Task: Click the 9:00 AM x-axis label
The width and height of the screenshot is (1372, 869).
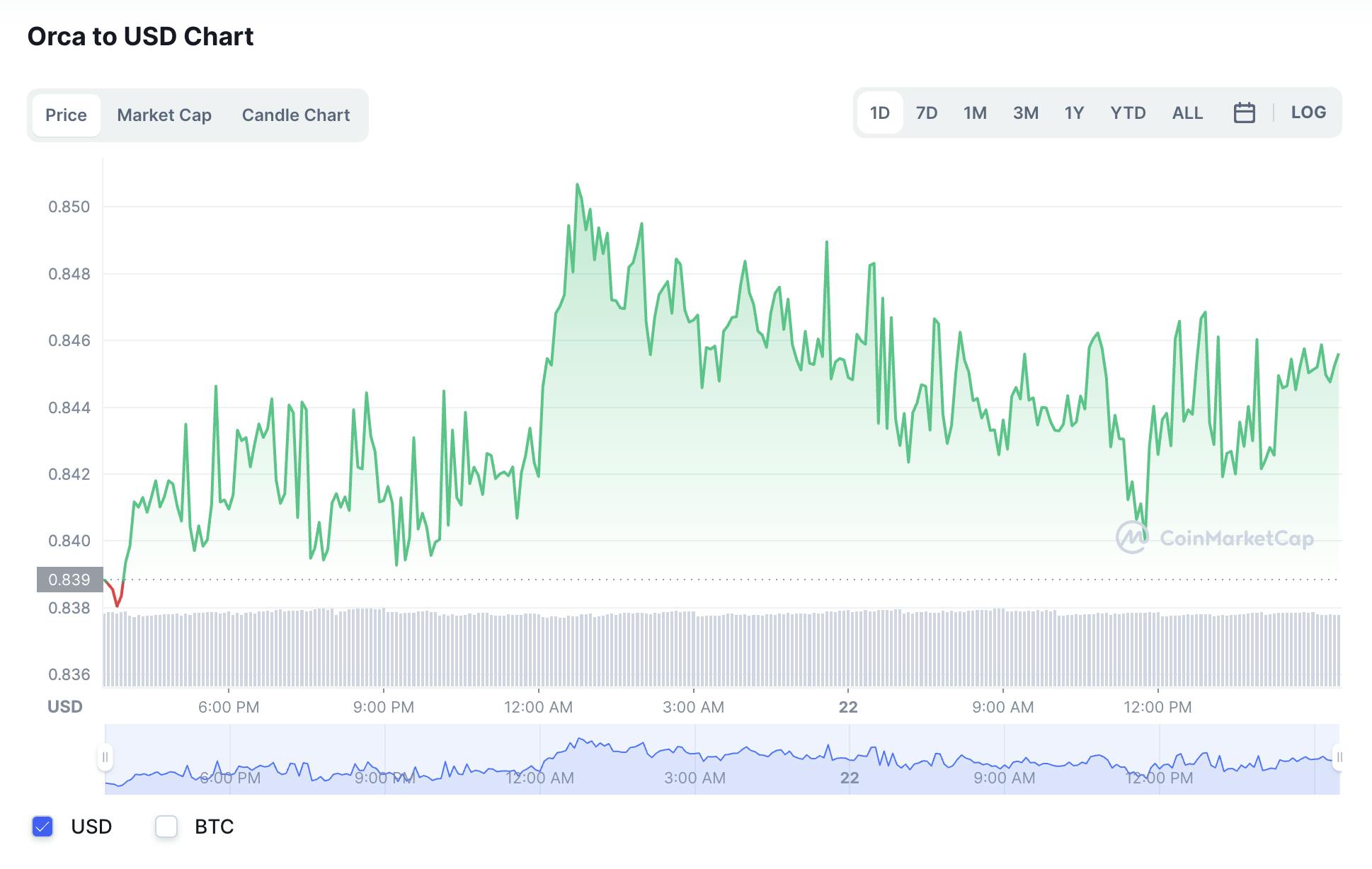Action: pyautogui.click(x=1002, y=707)
